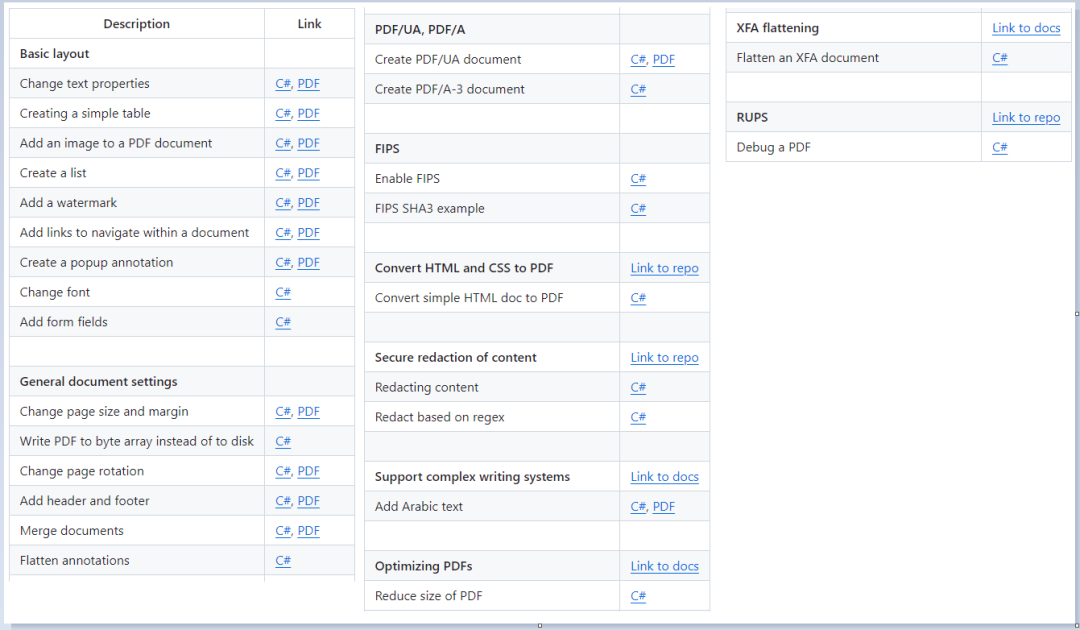Open PDF link for Create PDF/UA document
The height and width of the screenshot is (630, 1080).
664,59
